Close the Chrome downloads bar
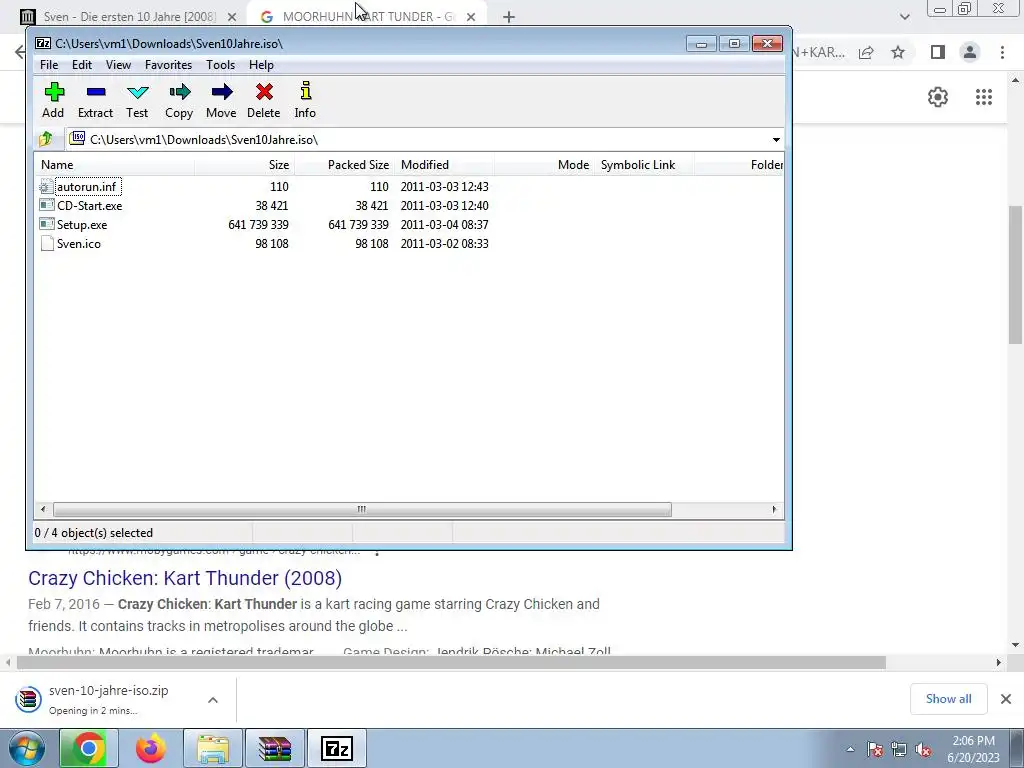The height and width of the screenshot is (768, 1024). (x=1006, y=699)
